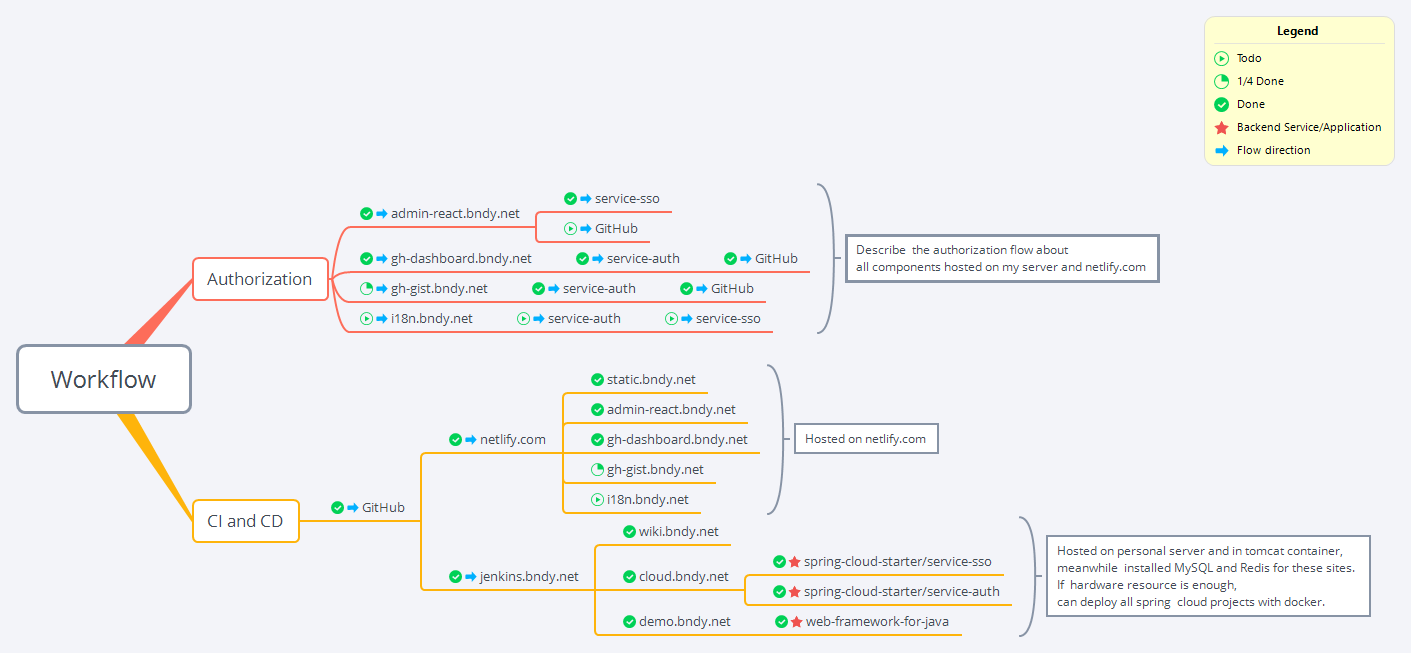1411x653 pixels.
Task: Click todo icon beside i18n.bndy.net in Authorization
Action: (x=366, y=318)
